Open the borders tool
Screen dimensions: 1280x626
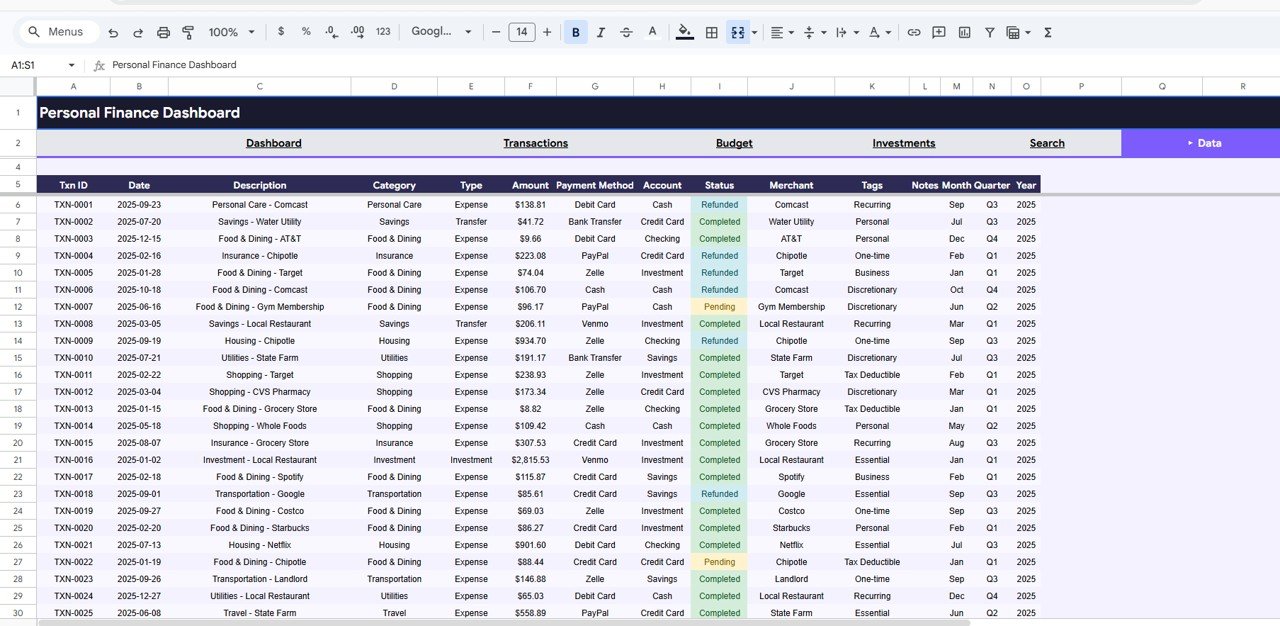click(x=711, y=32)
